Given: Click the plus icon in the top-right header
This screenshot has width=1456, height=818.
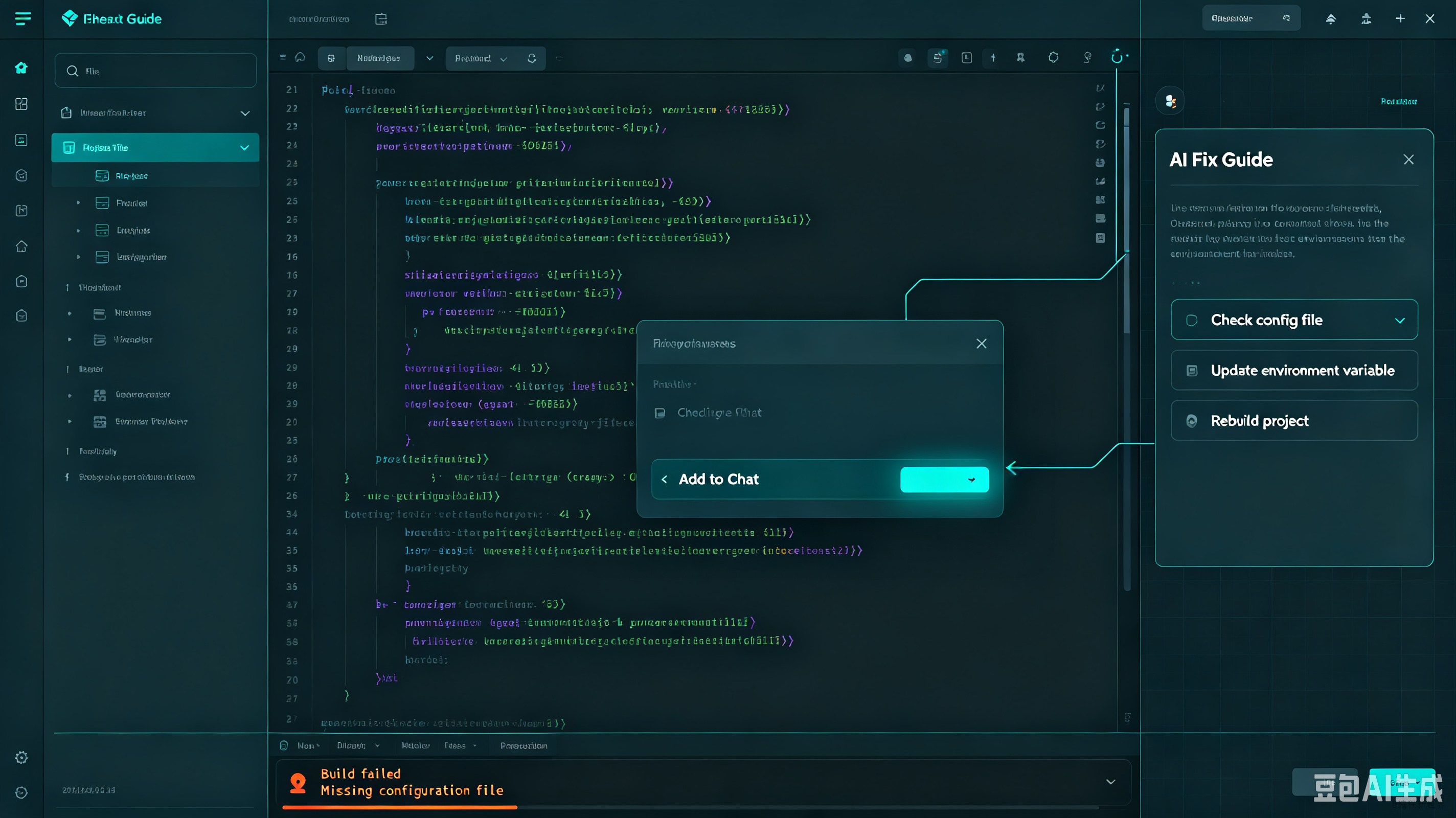Looking at the screenshot, I should coord(1400,18).
